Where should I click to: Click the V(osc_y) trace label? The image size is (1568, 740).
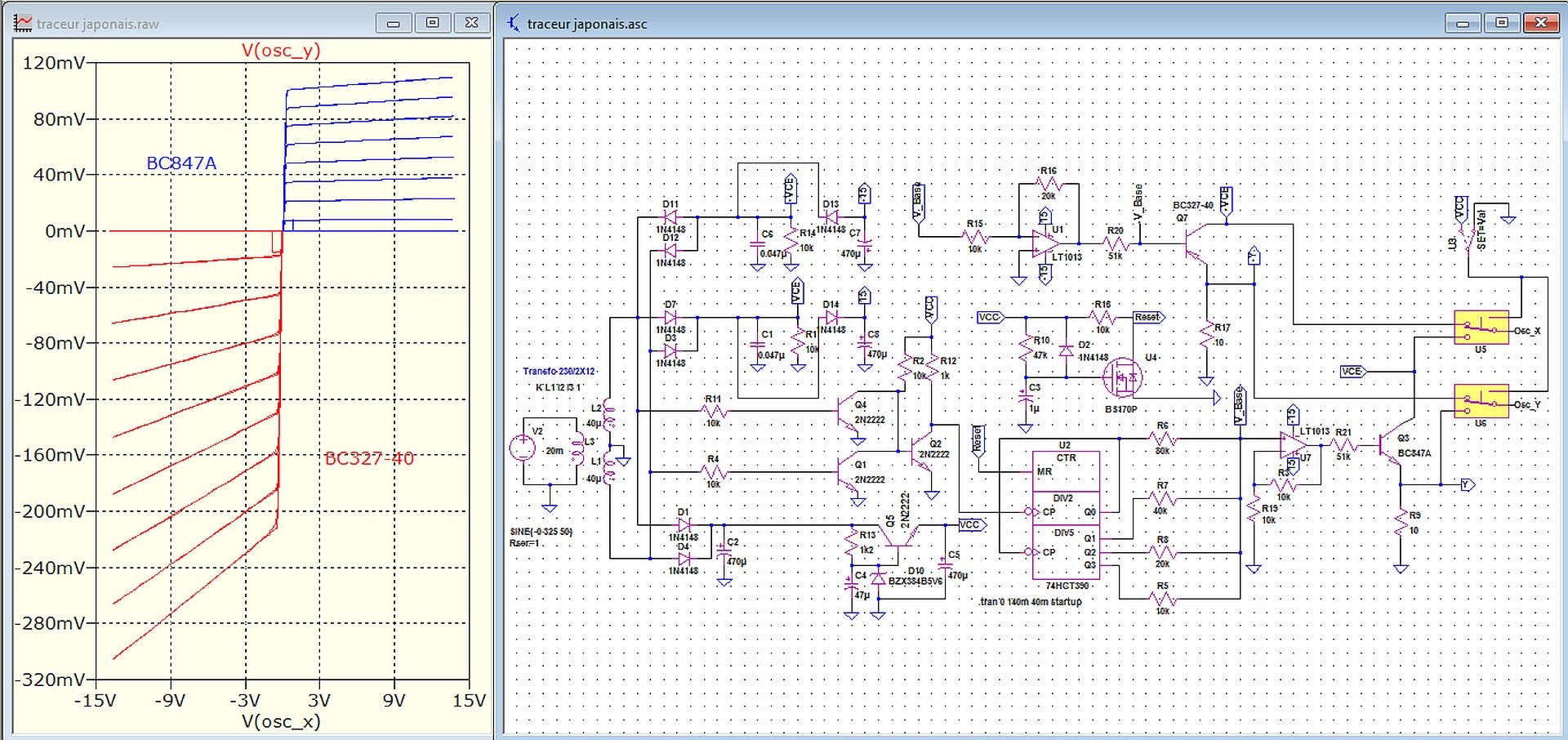(x=281, y=51)
